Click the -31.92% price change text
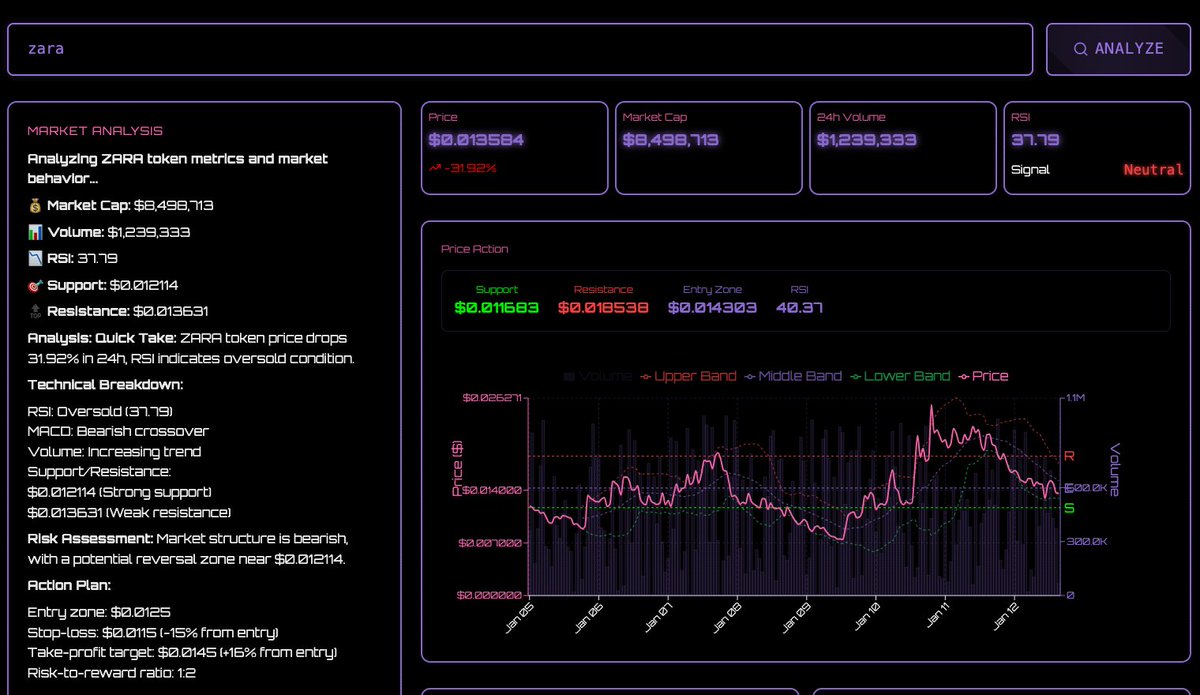The image size is (1200, 695). pyautogui.click(x=470, y=168)
